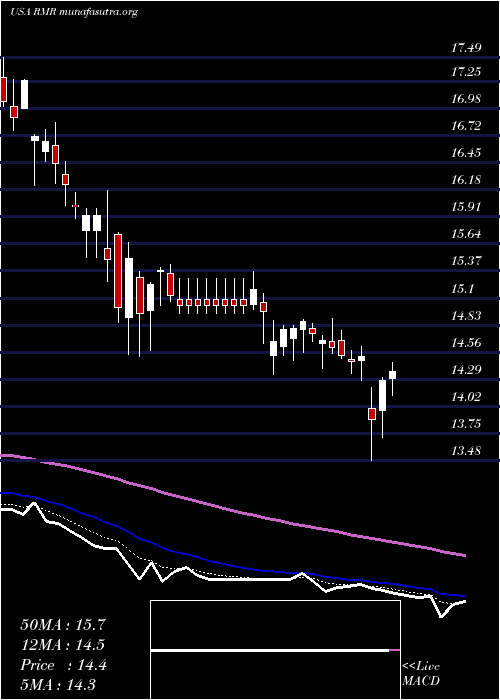This screenshot has width=500, height=700.
Task: Click the 16.72 price axis label
Action: [466, 126]
